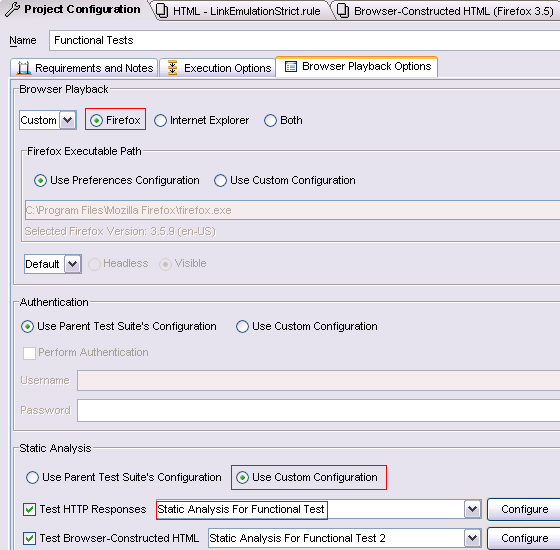Click the wrench icon beside Project Configuration

[x=12, y=9]
